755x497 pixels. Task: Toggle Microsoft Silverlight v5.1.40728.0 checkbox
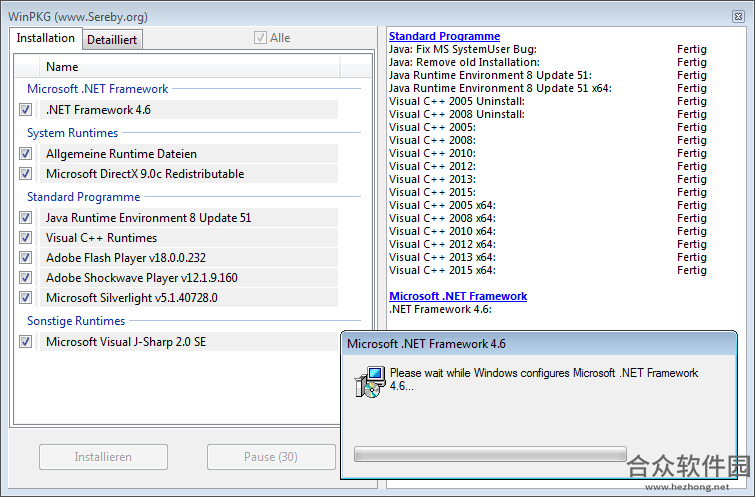(26, 298)
